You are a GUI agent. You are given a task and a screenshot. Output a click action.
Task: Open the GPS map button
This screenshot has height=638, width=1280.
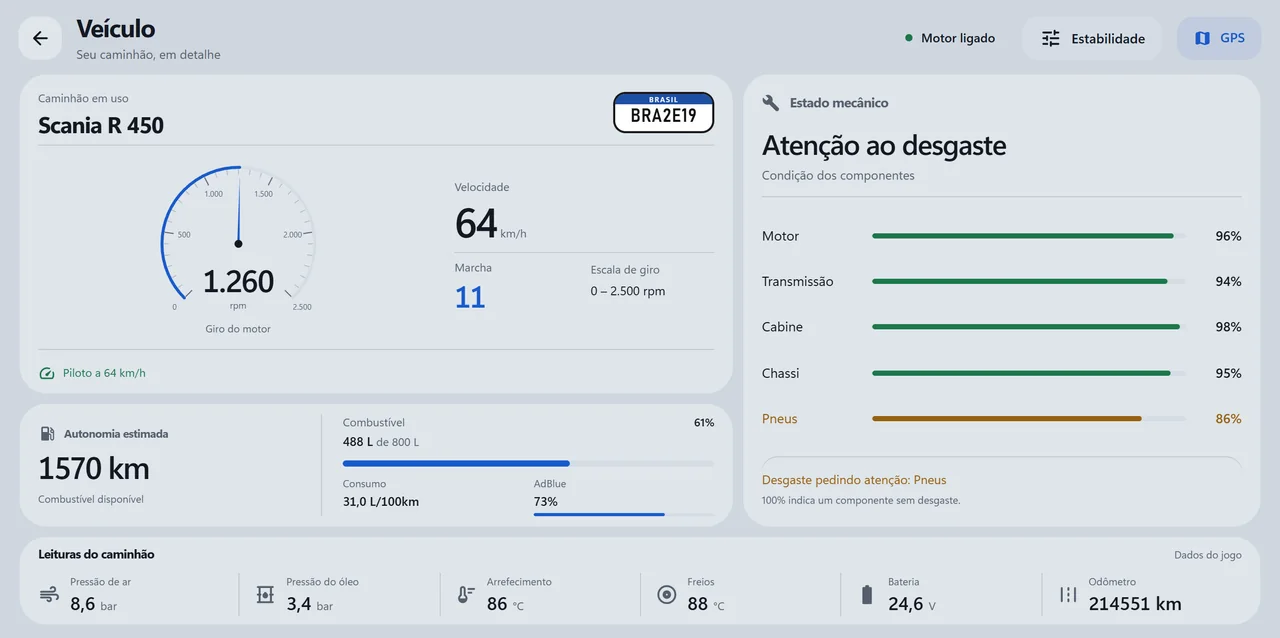(1219, 38)
